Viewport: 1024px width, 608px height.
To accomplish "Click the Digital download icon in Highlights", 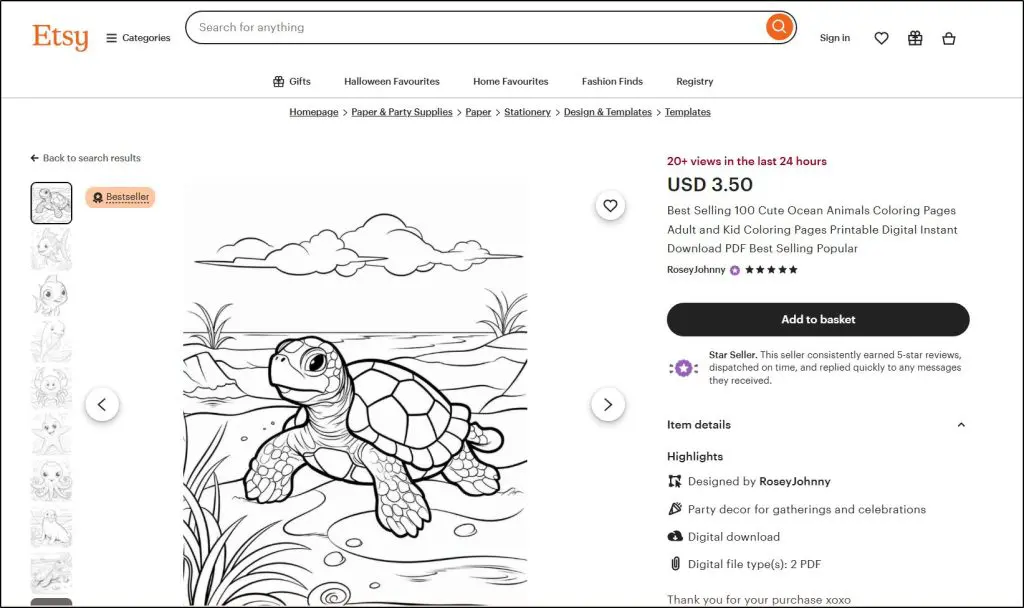I will tap(676, 537).
